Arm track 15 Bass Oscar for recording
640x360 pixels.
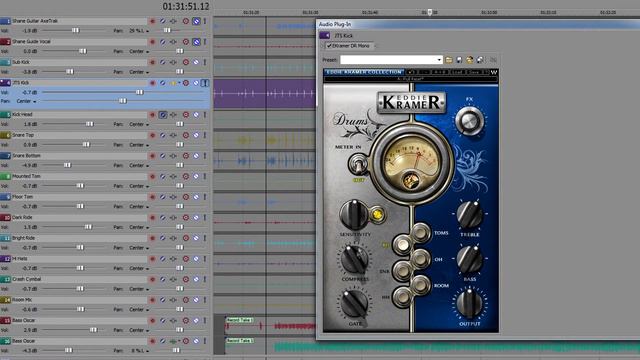coord(153,320)
